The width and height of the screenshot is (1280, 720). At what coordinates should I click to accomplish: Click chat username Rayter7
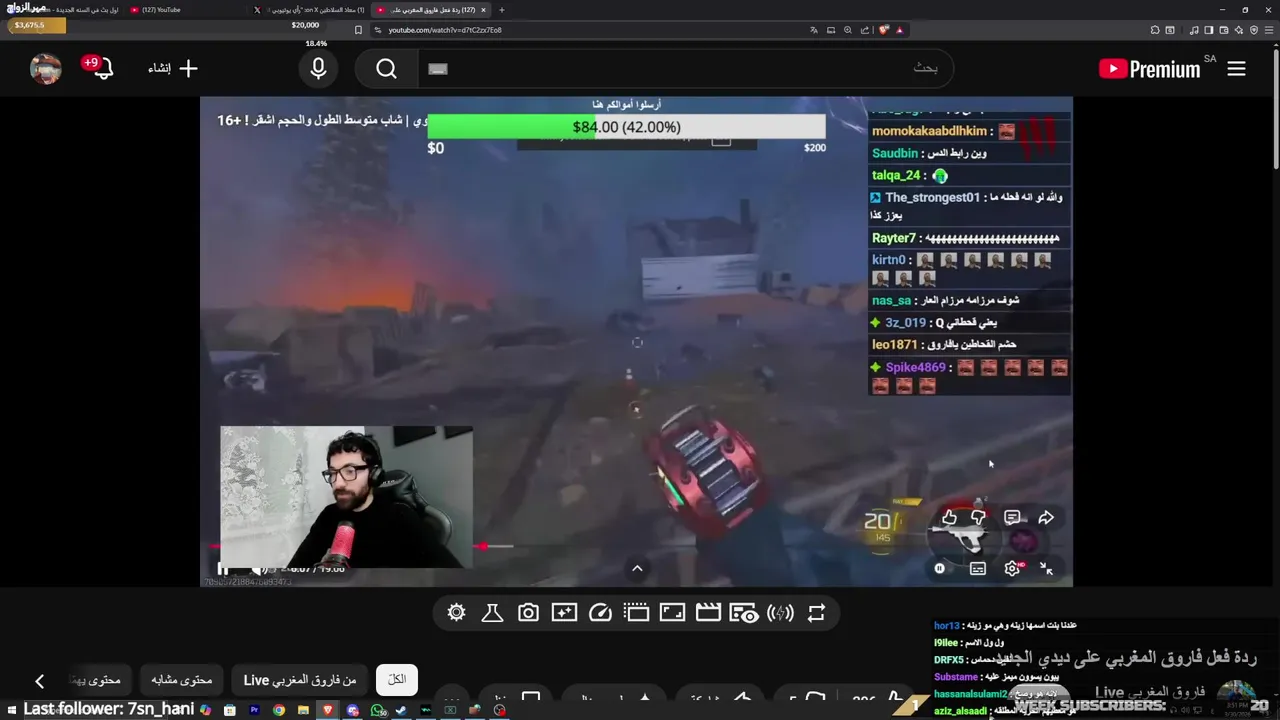894,238
